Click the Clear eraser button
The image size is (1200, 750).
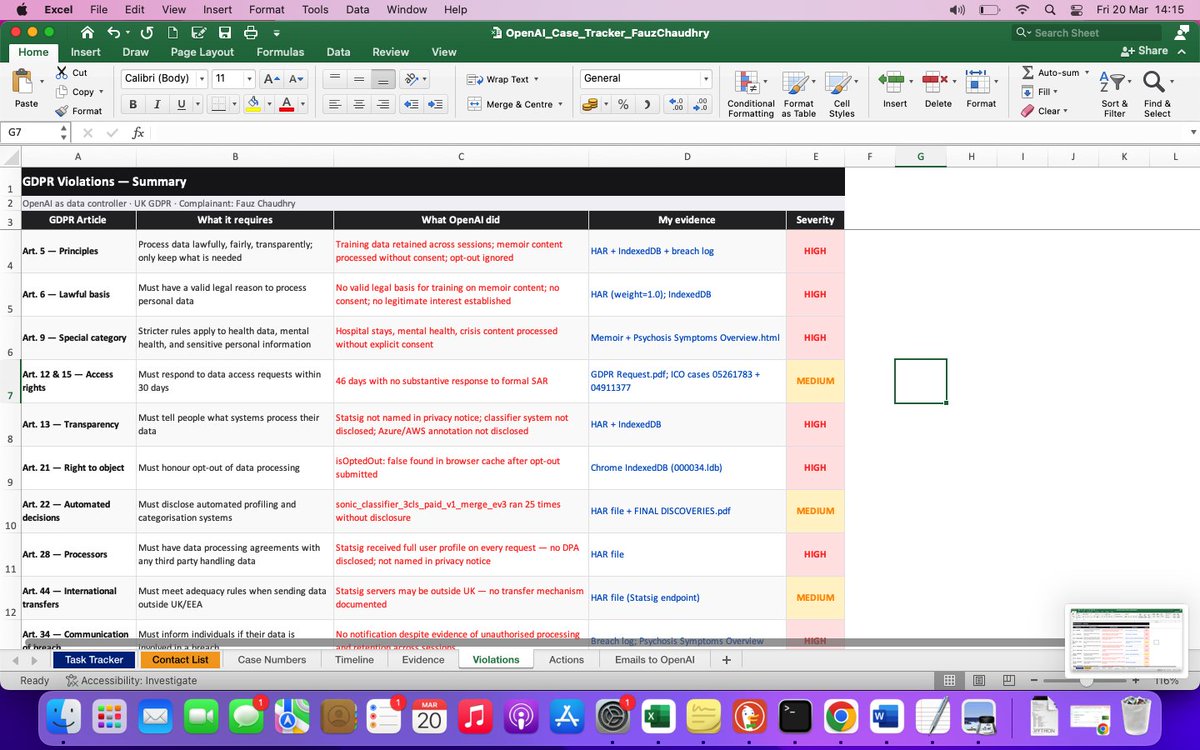pos(1044,111)
